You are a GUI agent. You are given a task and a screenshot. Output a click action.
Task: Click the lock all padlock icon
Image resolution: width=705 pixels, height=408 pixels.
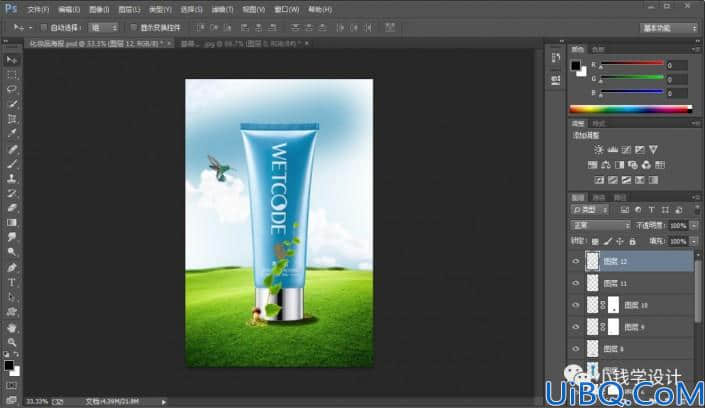[x=633, y=242]
